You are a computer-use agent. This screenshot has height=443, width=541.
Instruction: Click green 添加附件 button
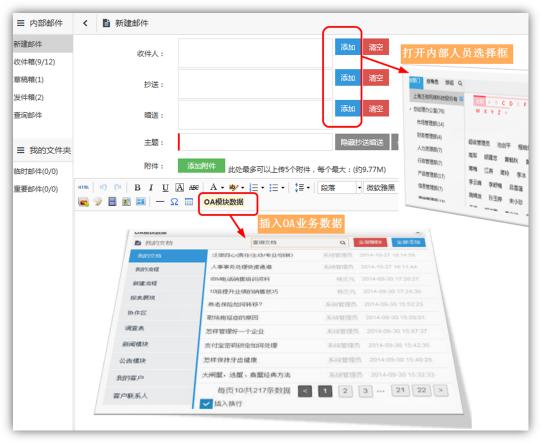[201, 166]
